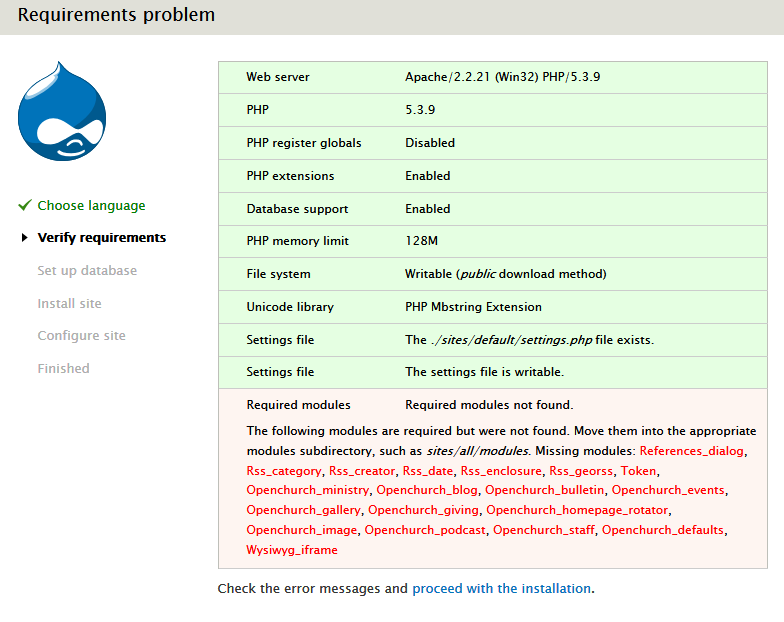Click the Database support label
The height and width of the screenshot is (622, 784).
[298, 209]
